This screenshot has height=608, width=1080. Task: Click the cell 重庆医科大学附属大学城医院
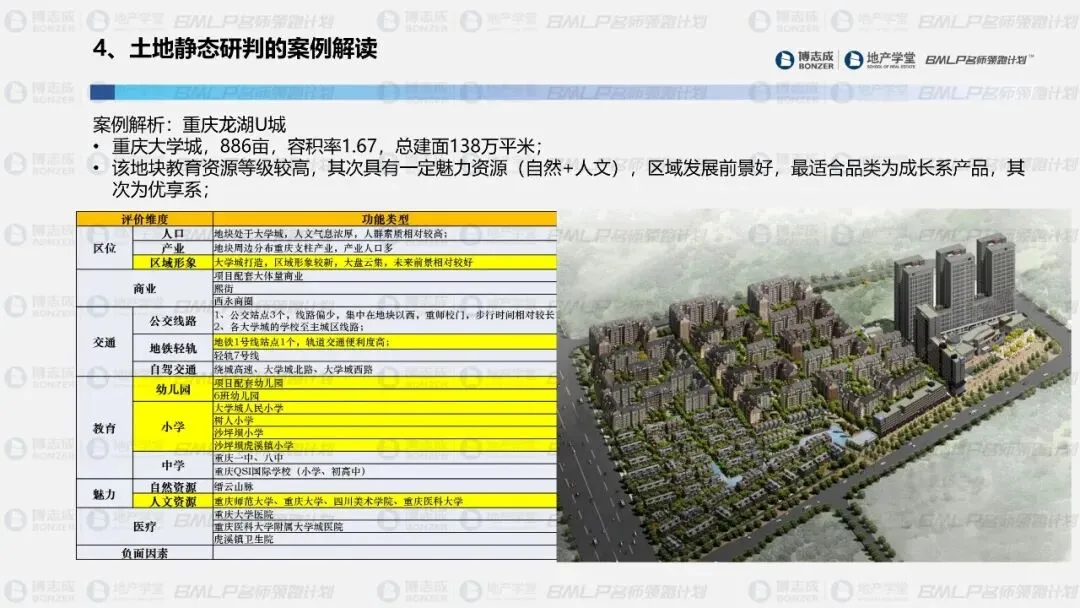385,527
